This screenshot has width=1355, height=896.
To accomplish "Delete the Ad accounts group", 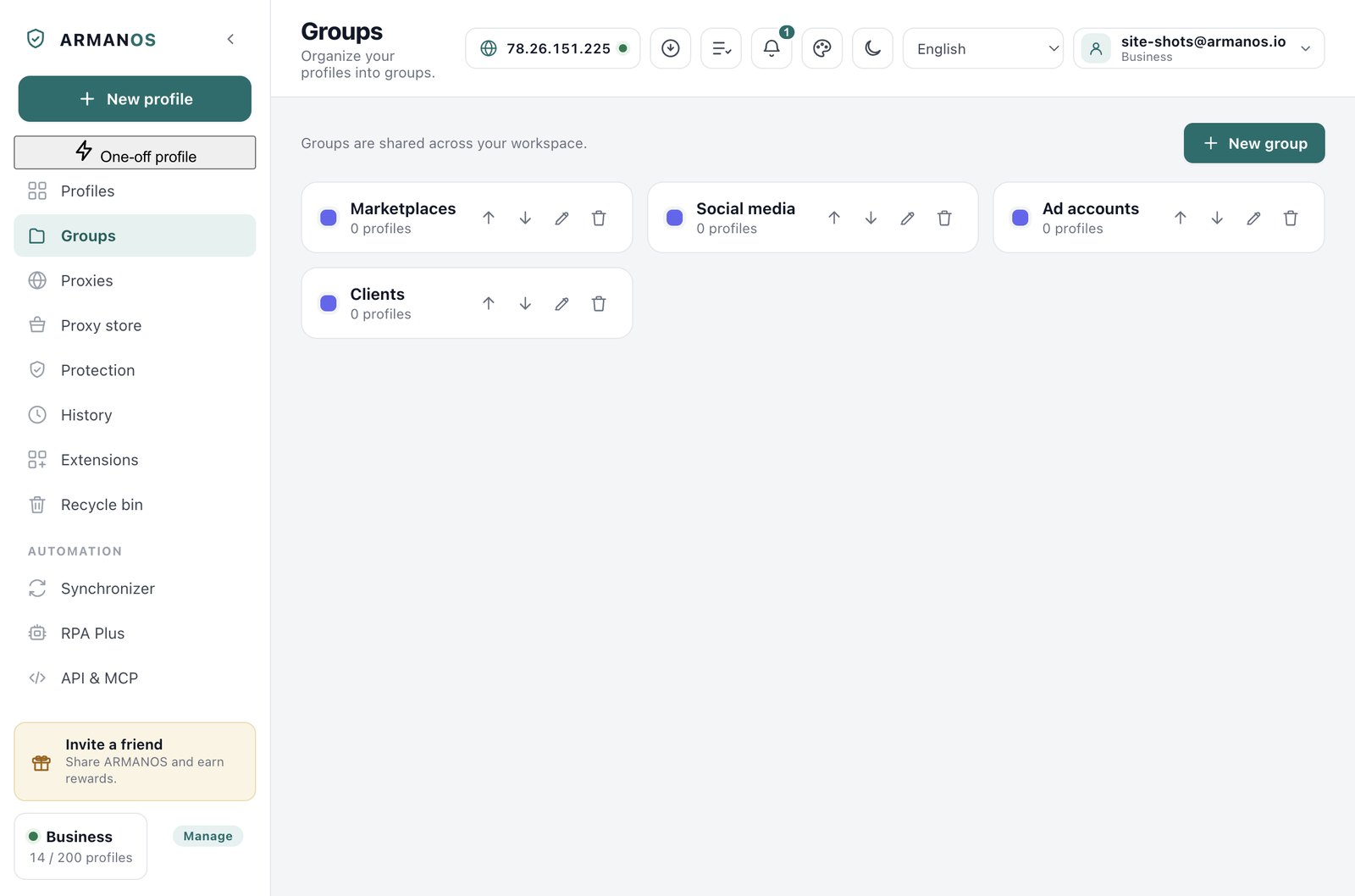I will 1291,218.
